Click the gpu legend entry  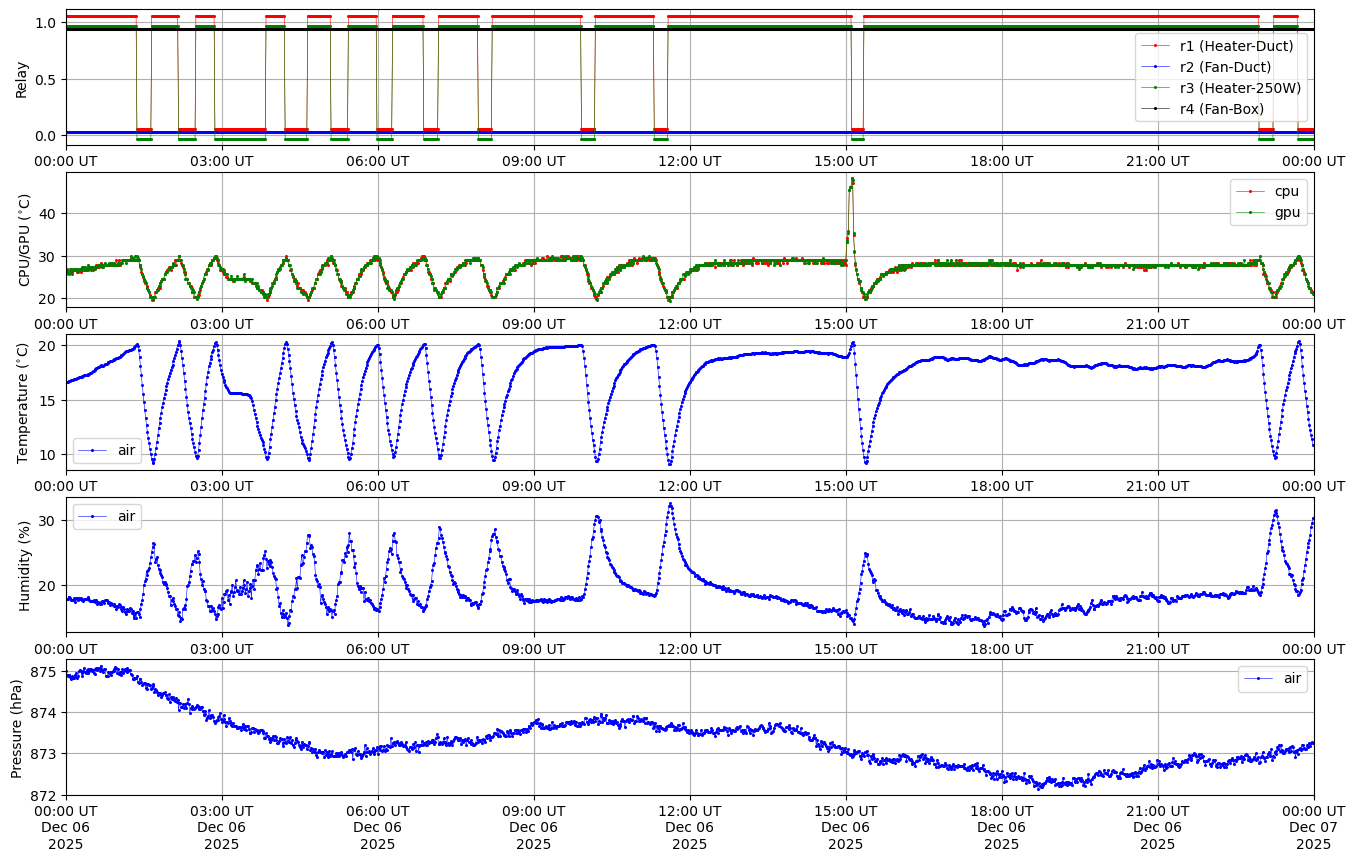click(1286, 212)
